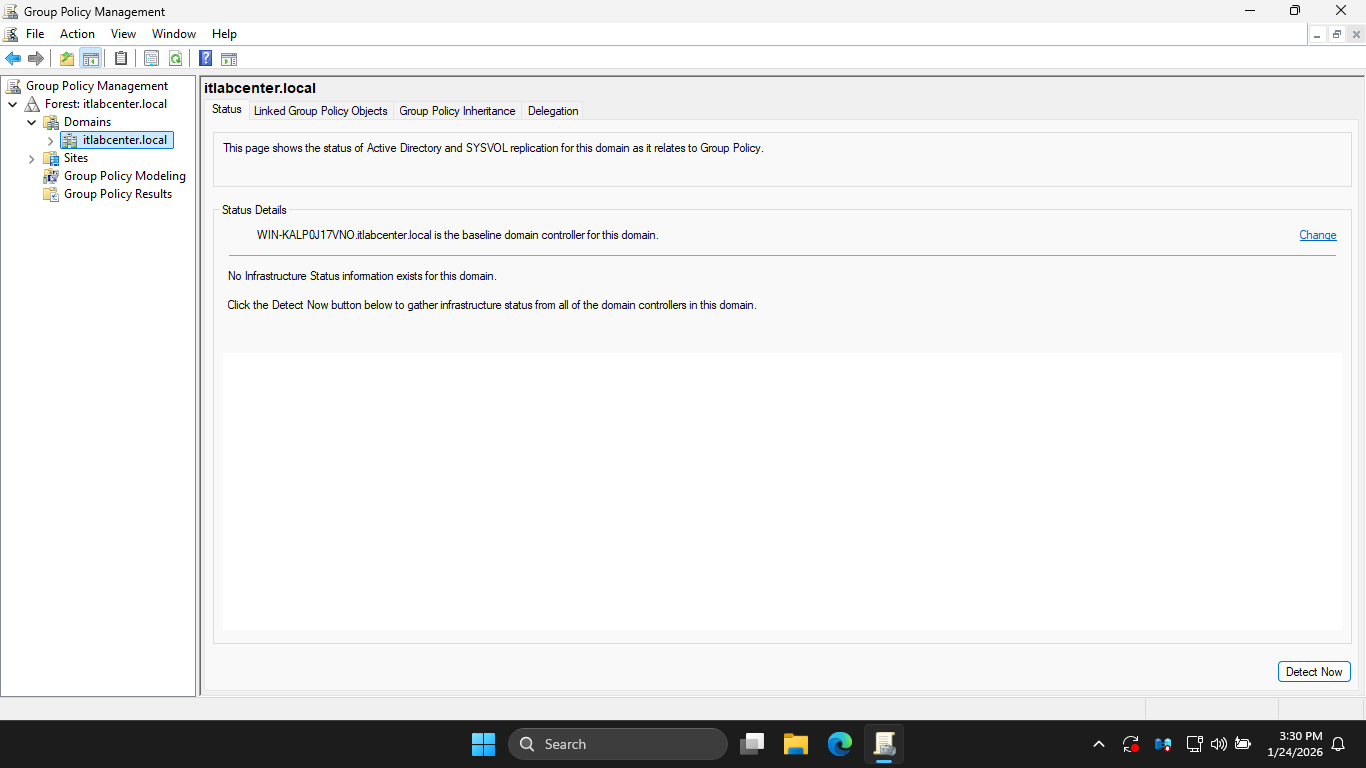1366x768 pixels.
Task: Toggle Show/Hide Console Tree toolbar button
Action: coord(90,59)
